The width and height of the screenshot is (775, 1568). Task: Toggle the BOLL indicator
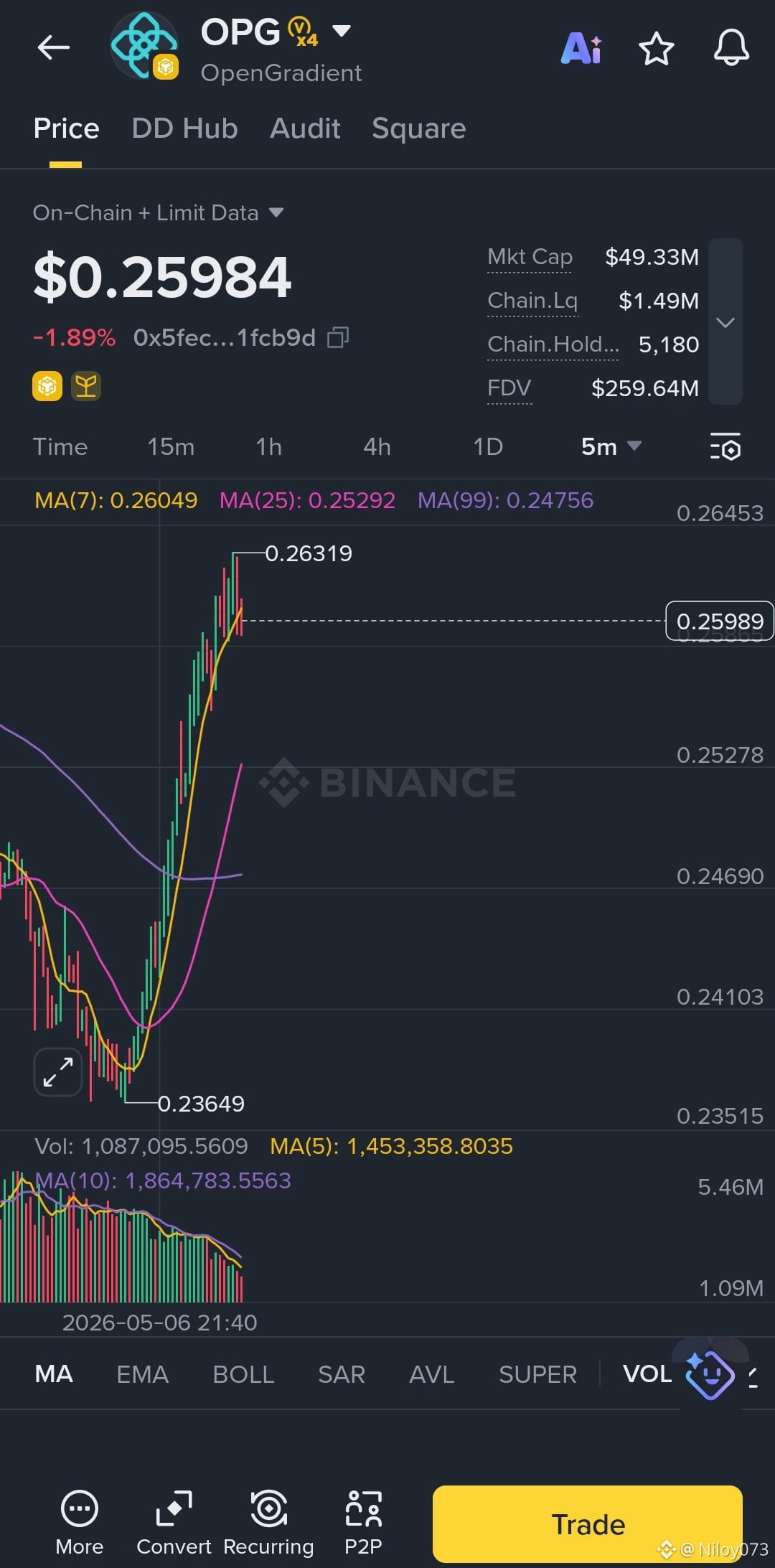click(x=243, y=1374)
